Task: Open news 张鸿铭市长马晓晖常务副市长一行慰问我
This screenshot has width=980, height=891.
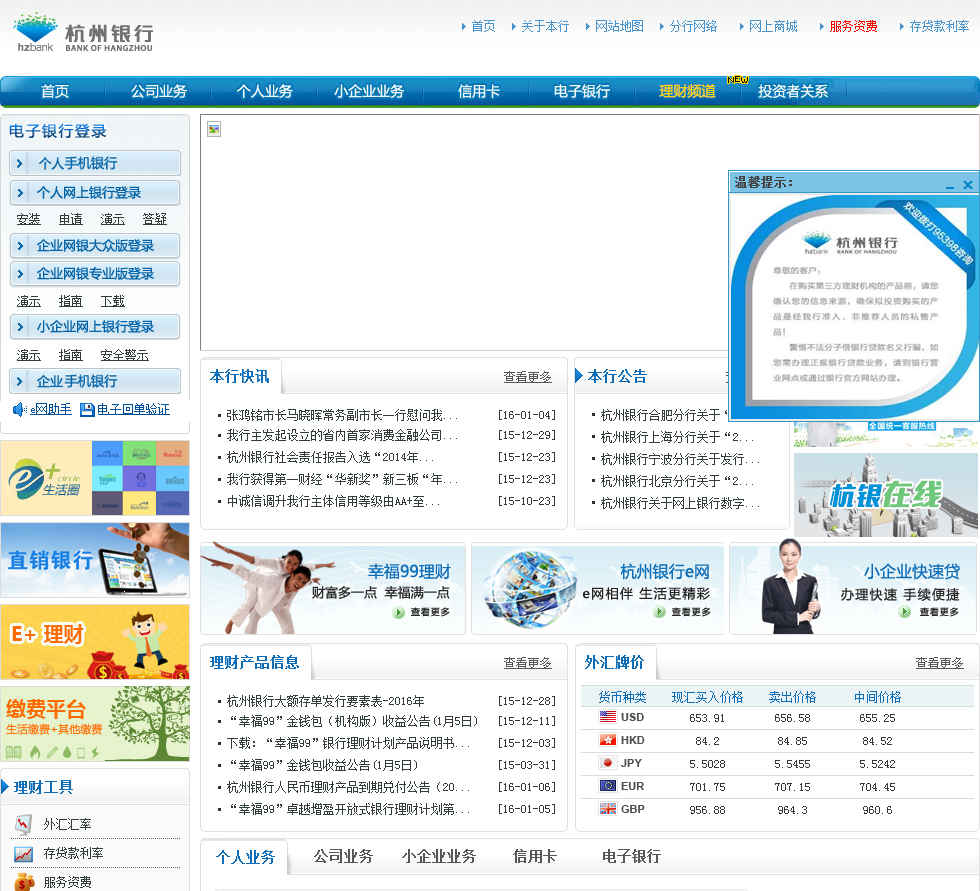Action: tap(342, 415)
